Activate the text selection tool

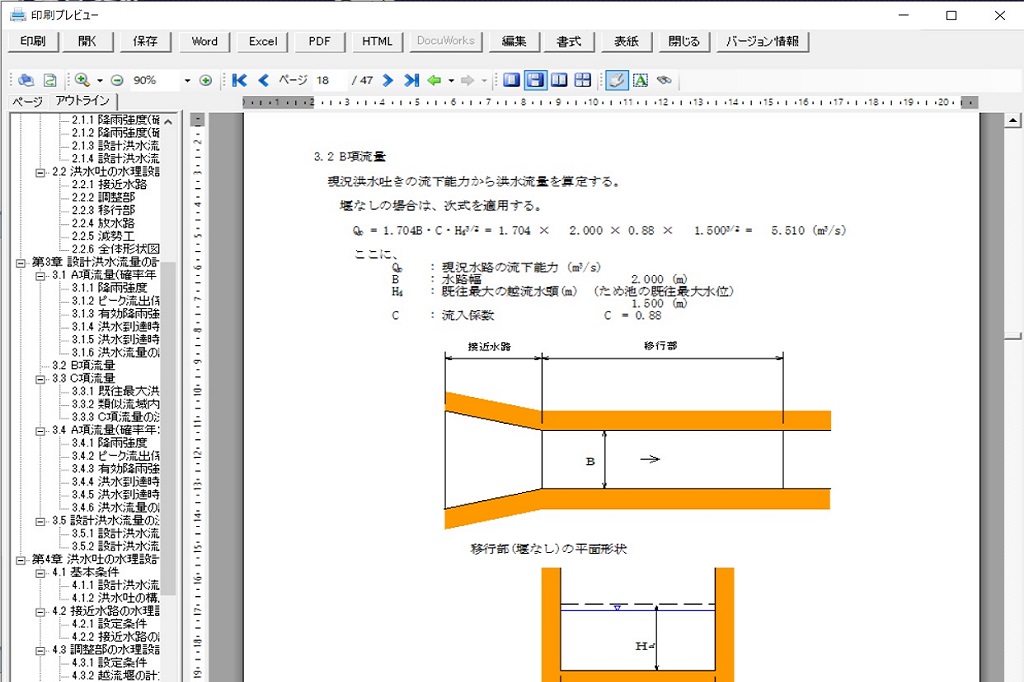641,80
